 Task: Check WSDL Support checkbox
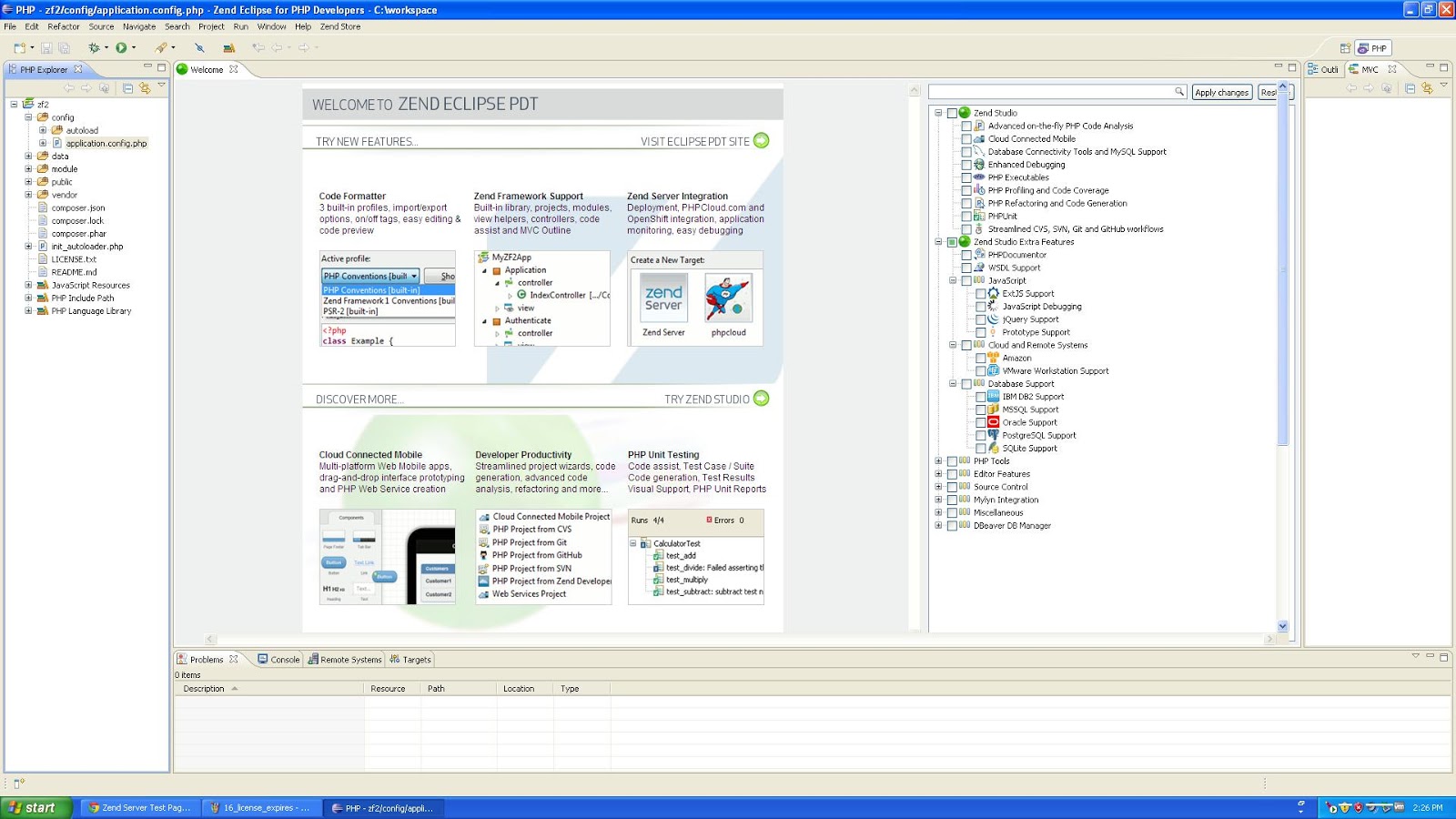pos(966,268)
